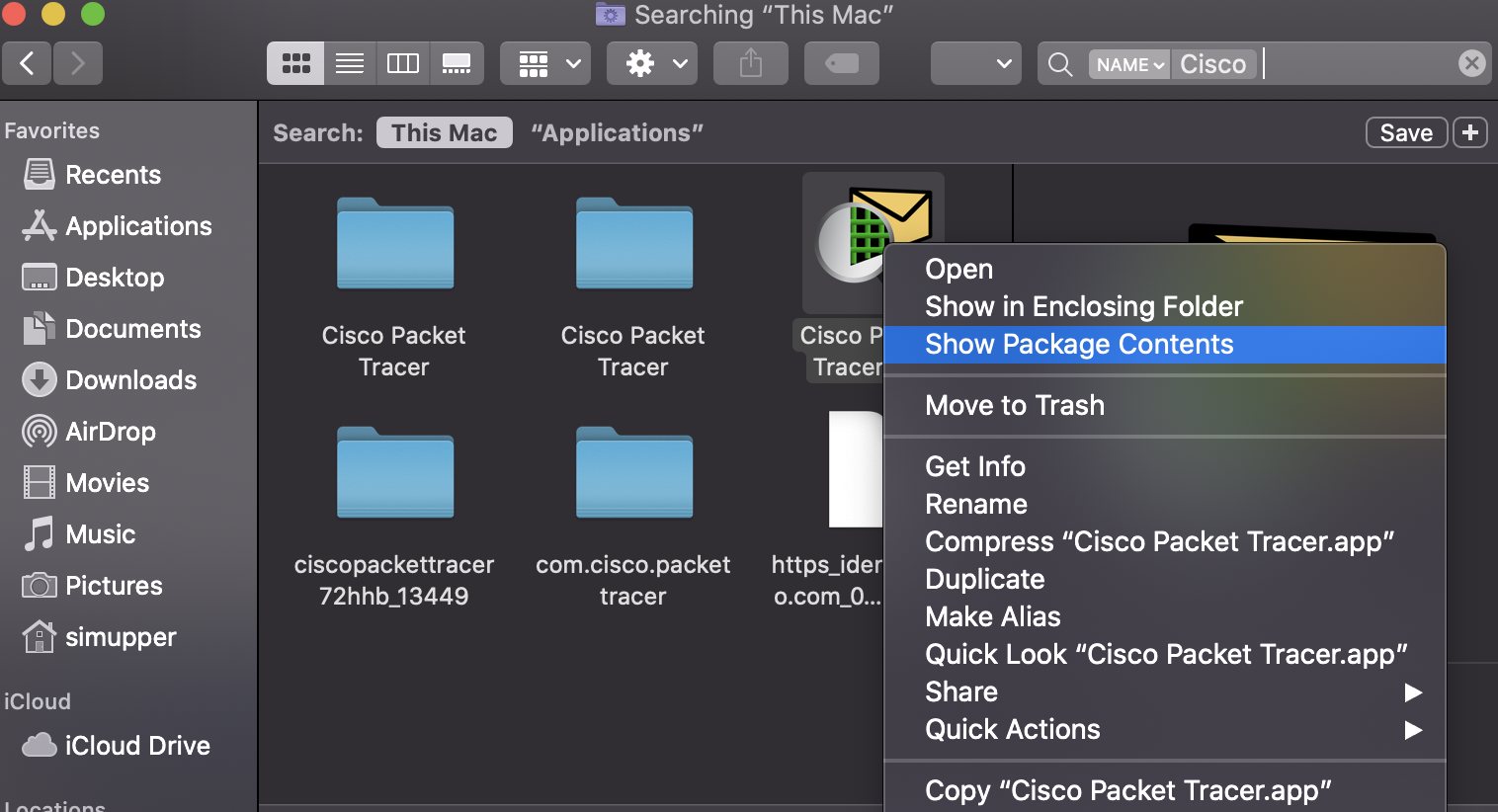Choose Show in Enclosing Folder
This screenshot has height=812, width=1498.
[1164, 306]
